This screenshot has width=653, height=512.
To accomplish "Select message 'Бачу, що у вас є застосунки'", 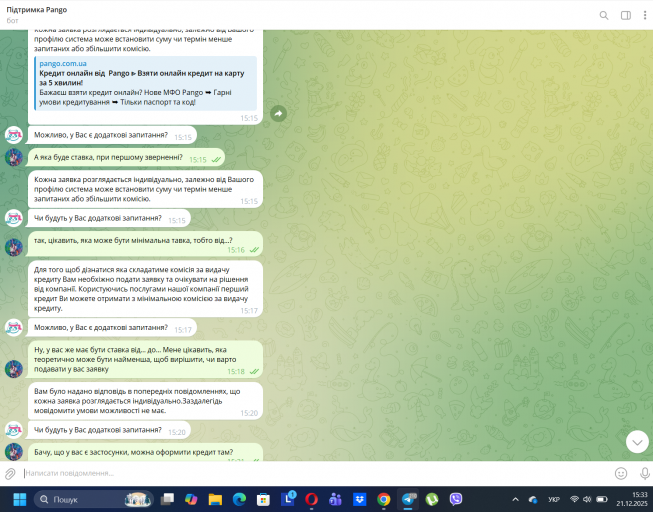I will pos(145,452).
